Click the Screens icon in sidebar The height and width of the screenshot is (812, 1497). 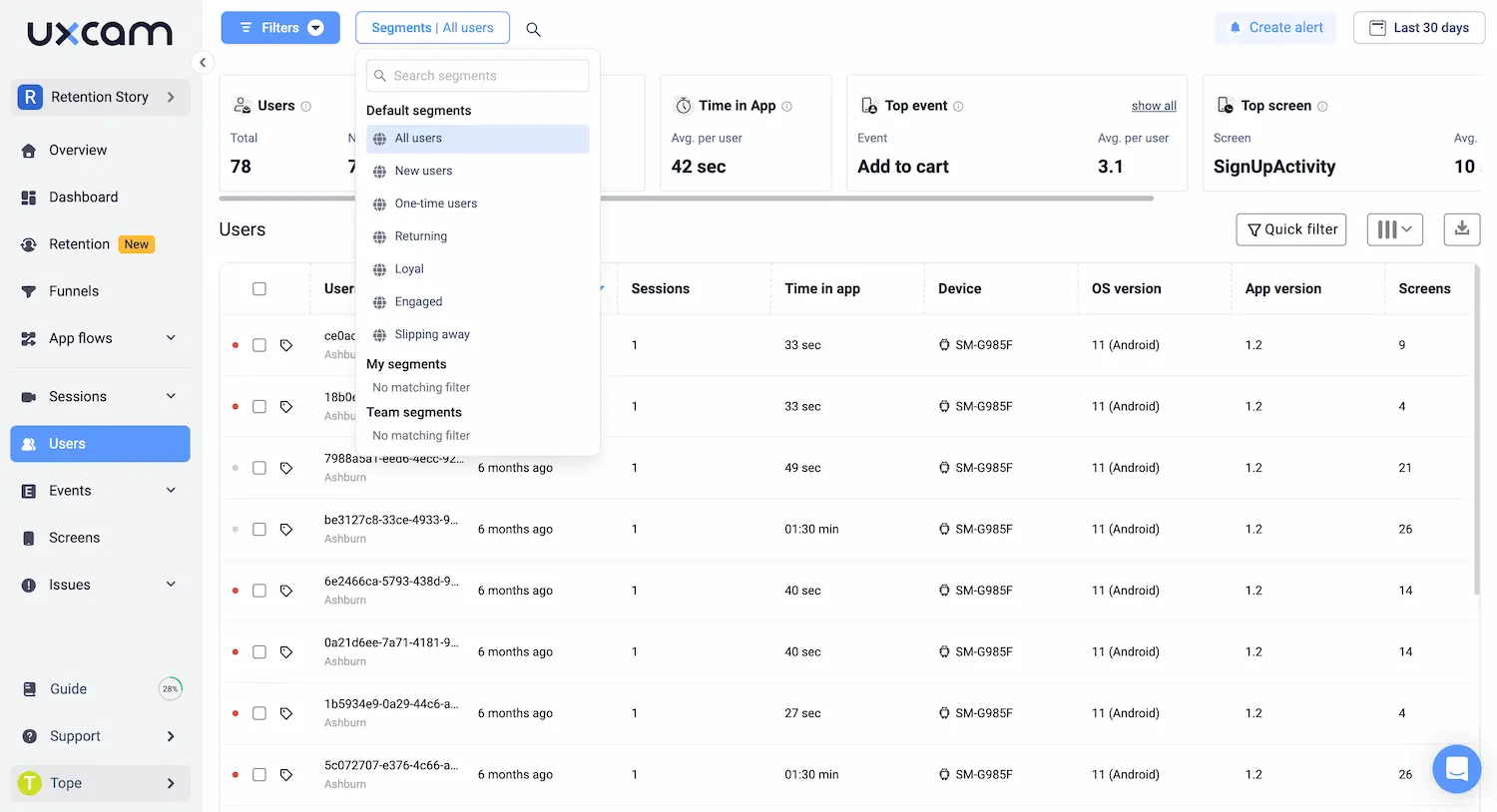29,538
